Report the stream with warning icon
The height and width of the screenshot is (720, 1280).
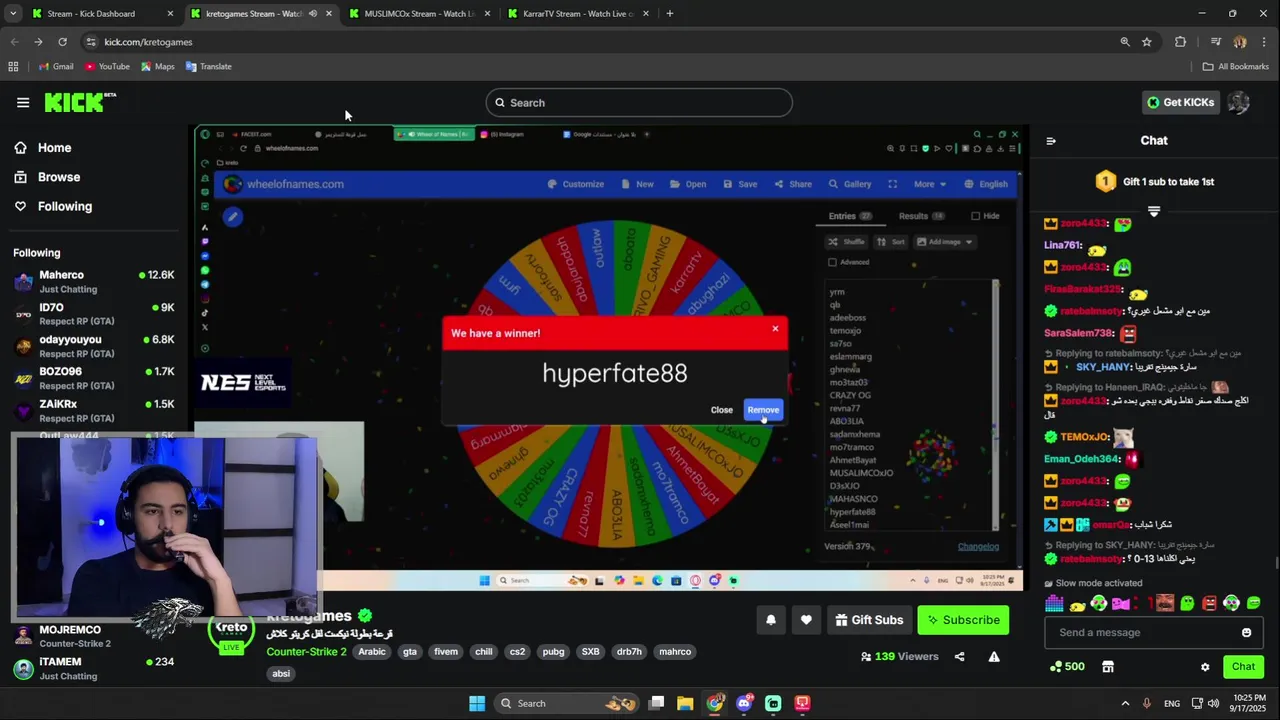(994, 657)
